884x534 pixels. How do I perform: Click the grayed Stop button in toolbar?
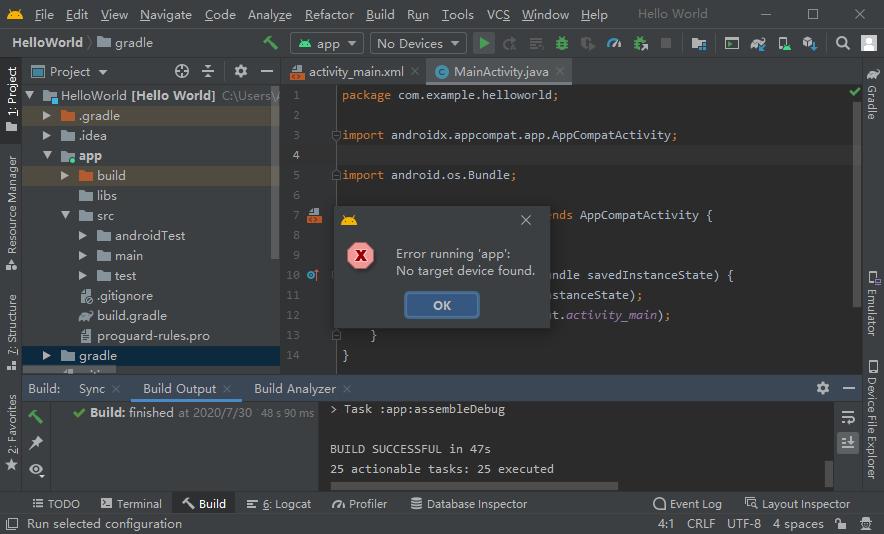(x=666, y=43)
